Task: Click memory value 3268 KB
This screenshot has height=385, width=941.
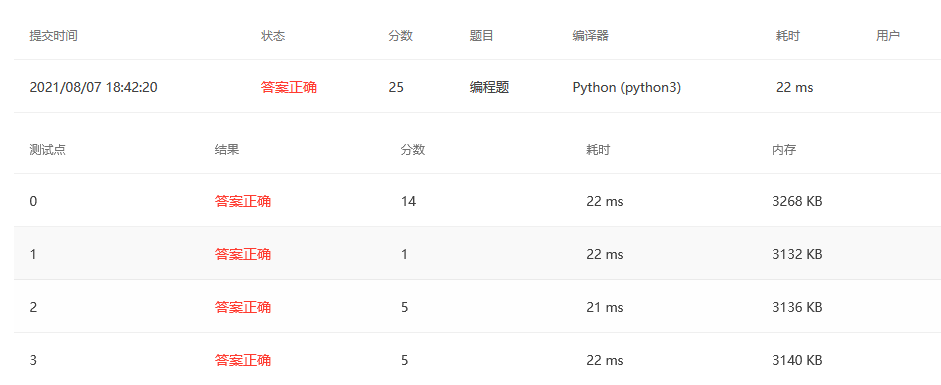Action: 797,201
